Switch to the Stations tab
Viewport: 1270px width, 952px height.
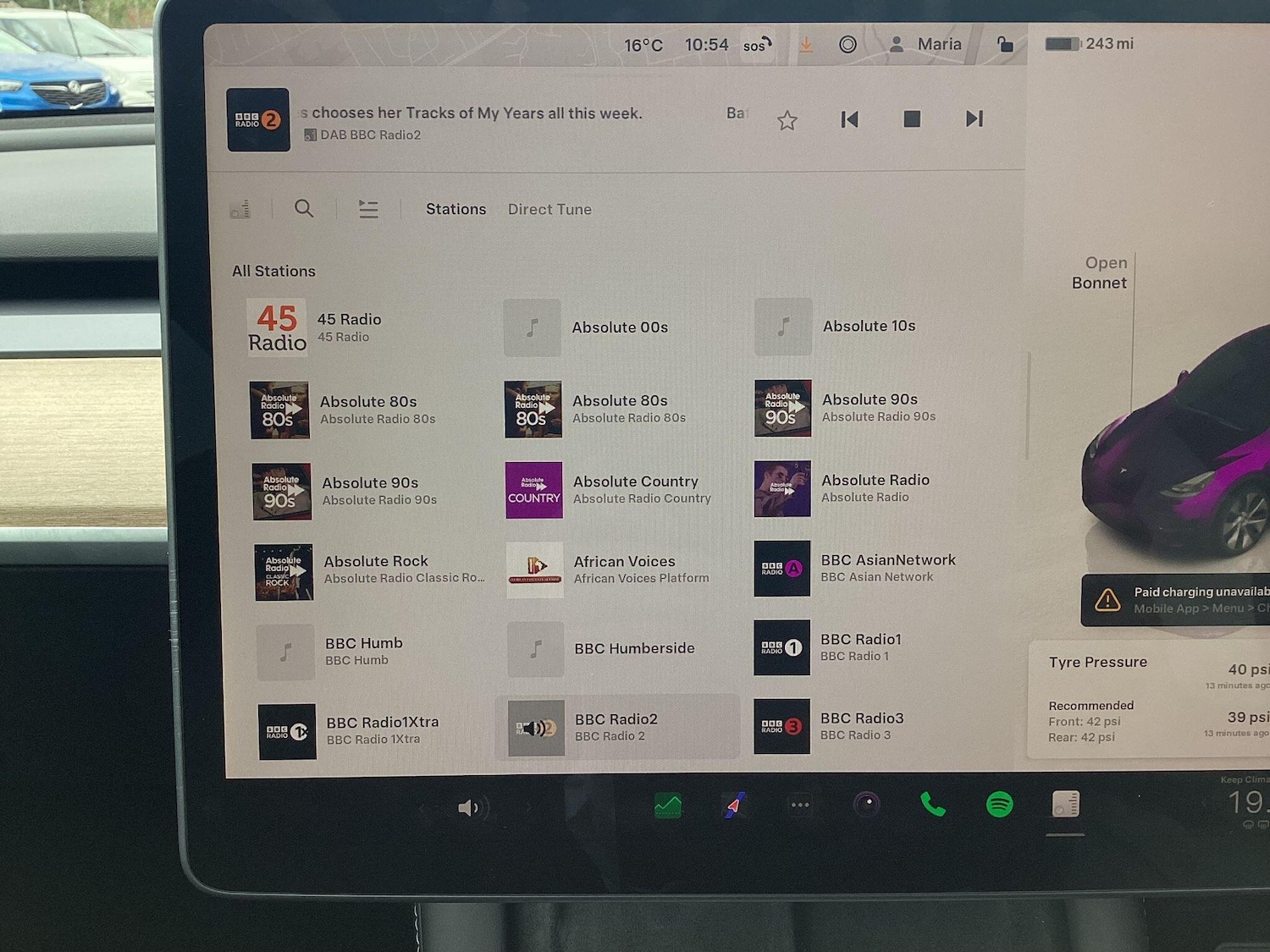click(x=456, y=209)
